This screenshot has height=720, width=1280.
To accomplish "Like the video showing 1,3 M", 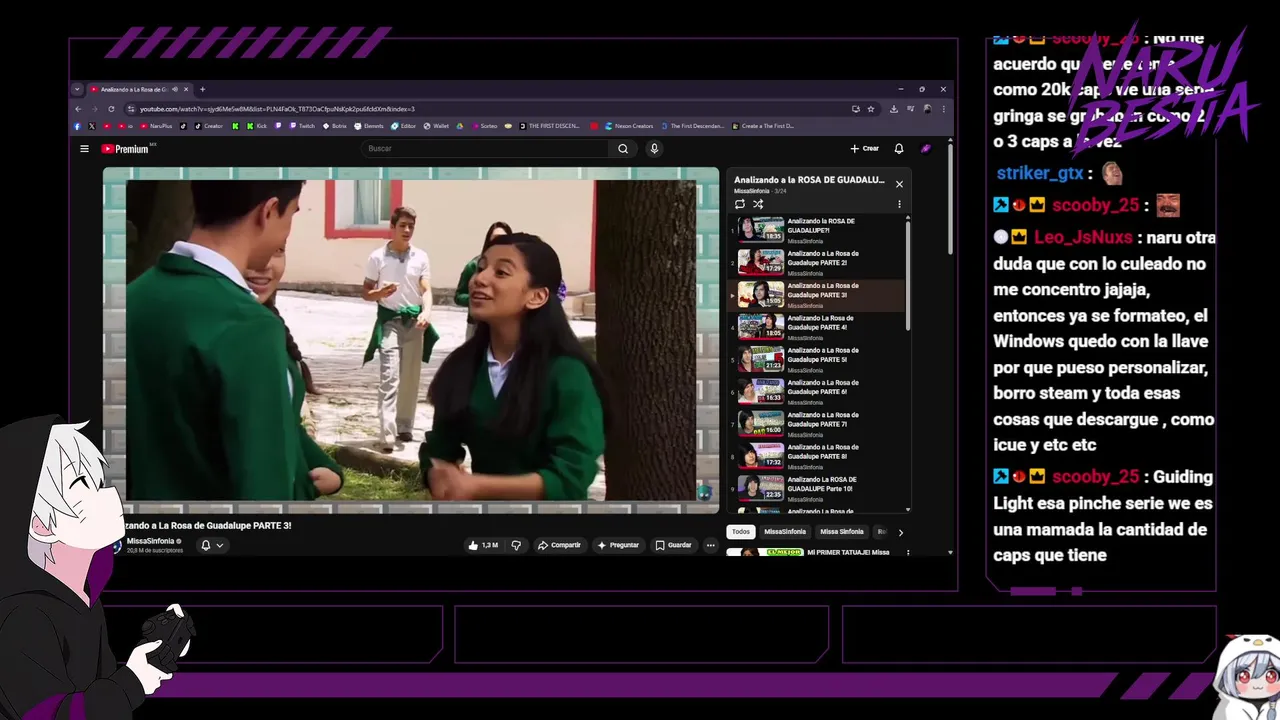I will (484, 545).
